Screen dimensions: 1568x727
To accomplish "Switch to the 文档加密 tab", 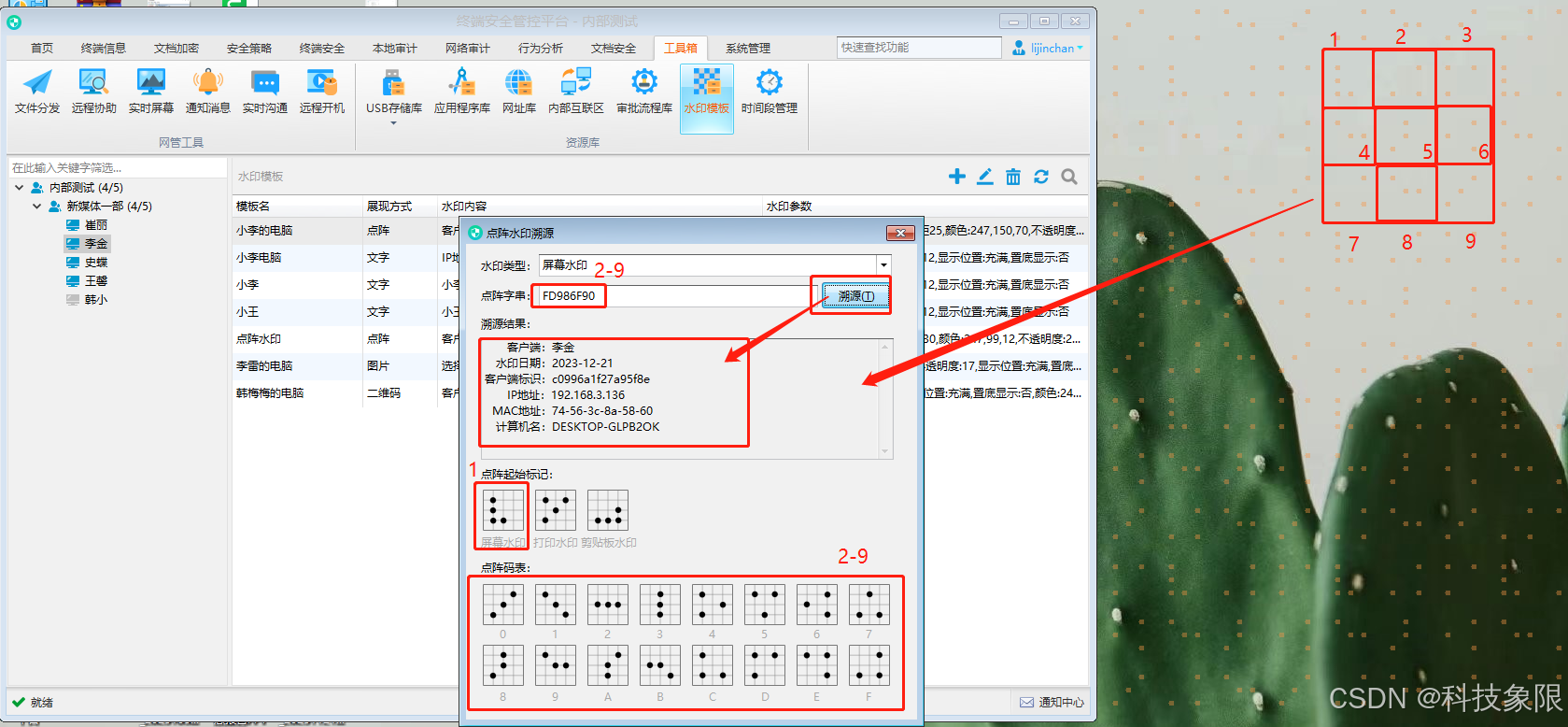I will click(x=176, y=48).
